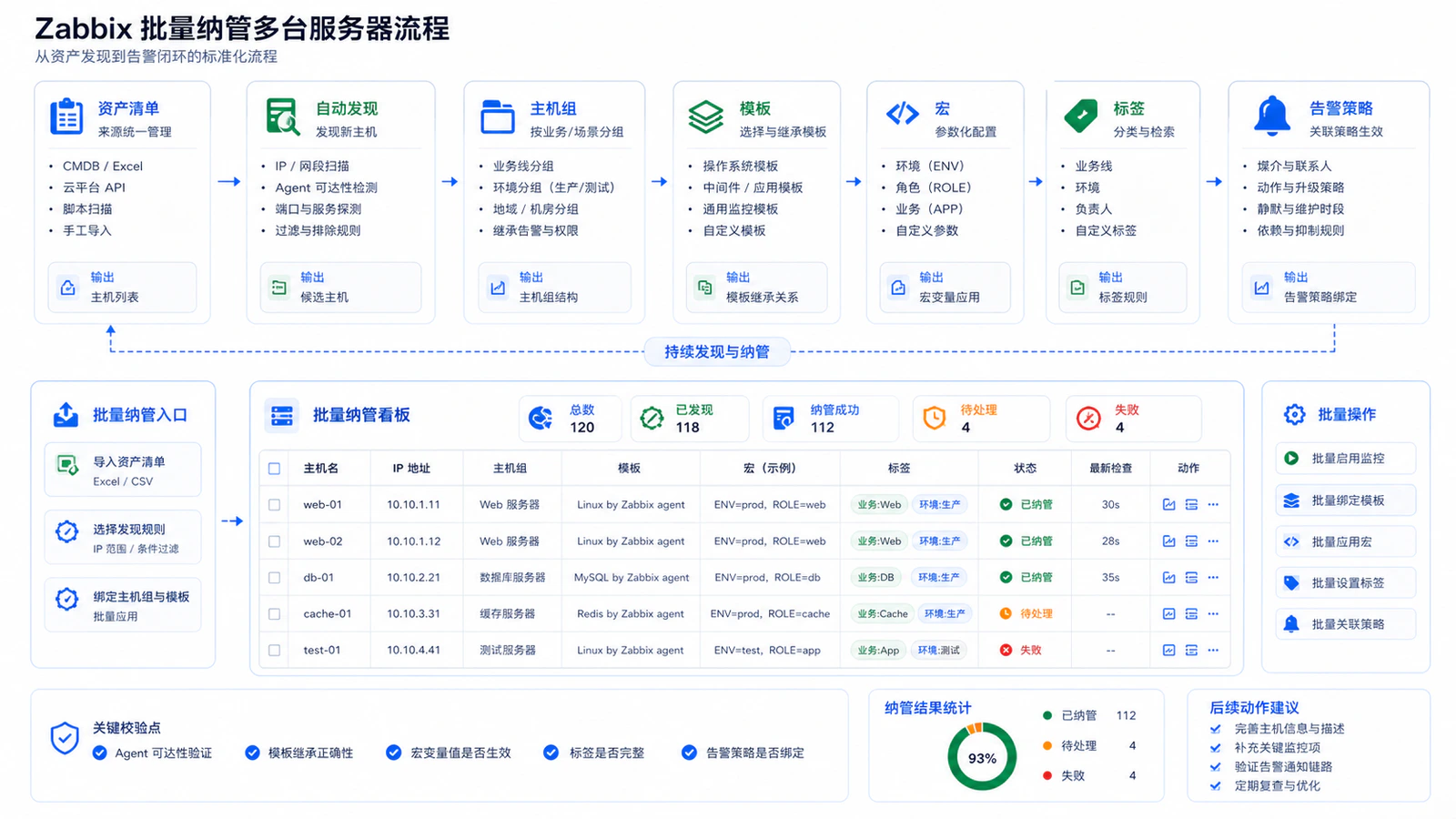This screenshot has height=819, width=1456.
Task: Click the 待处理 status for cache-01
Action: pyautogui.click(x=1026, y=613)
